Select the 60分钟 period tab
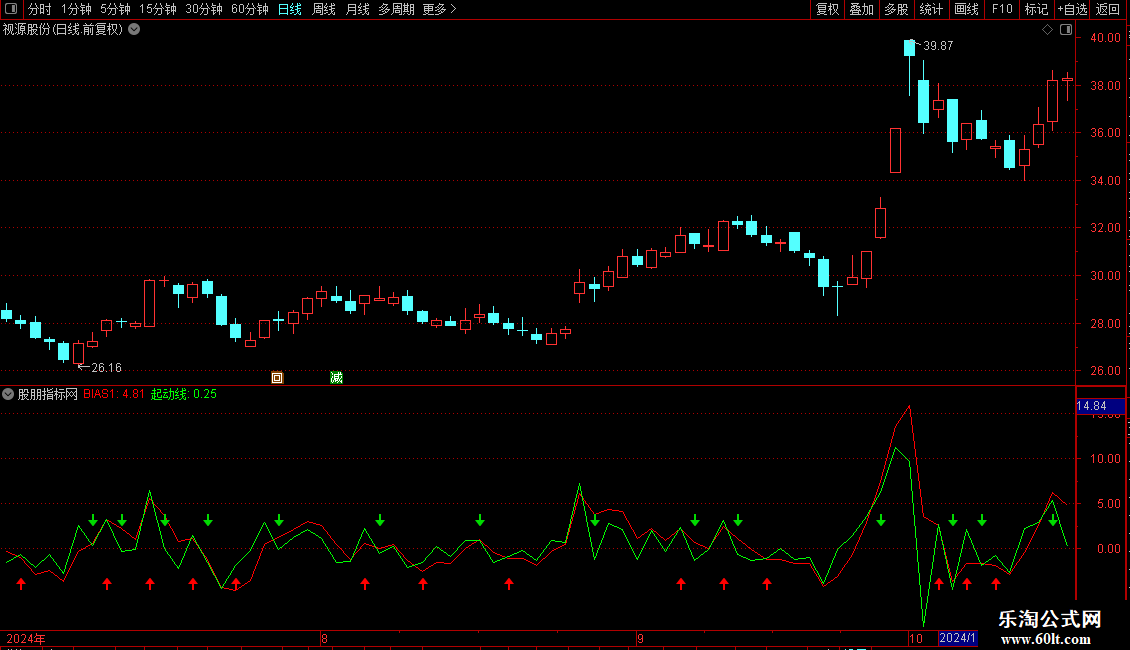This screenshot has width=1130, height=650. pos(250,9)
